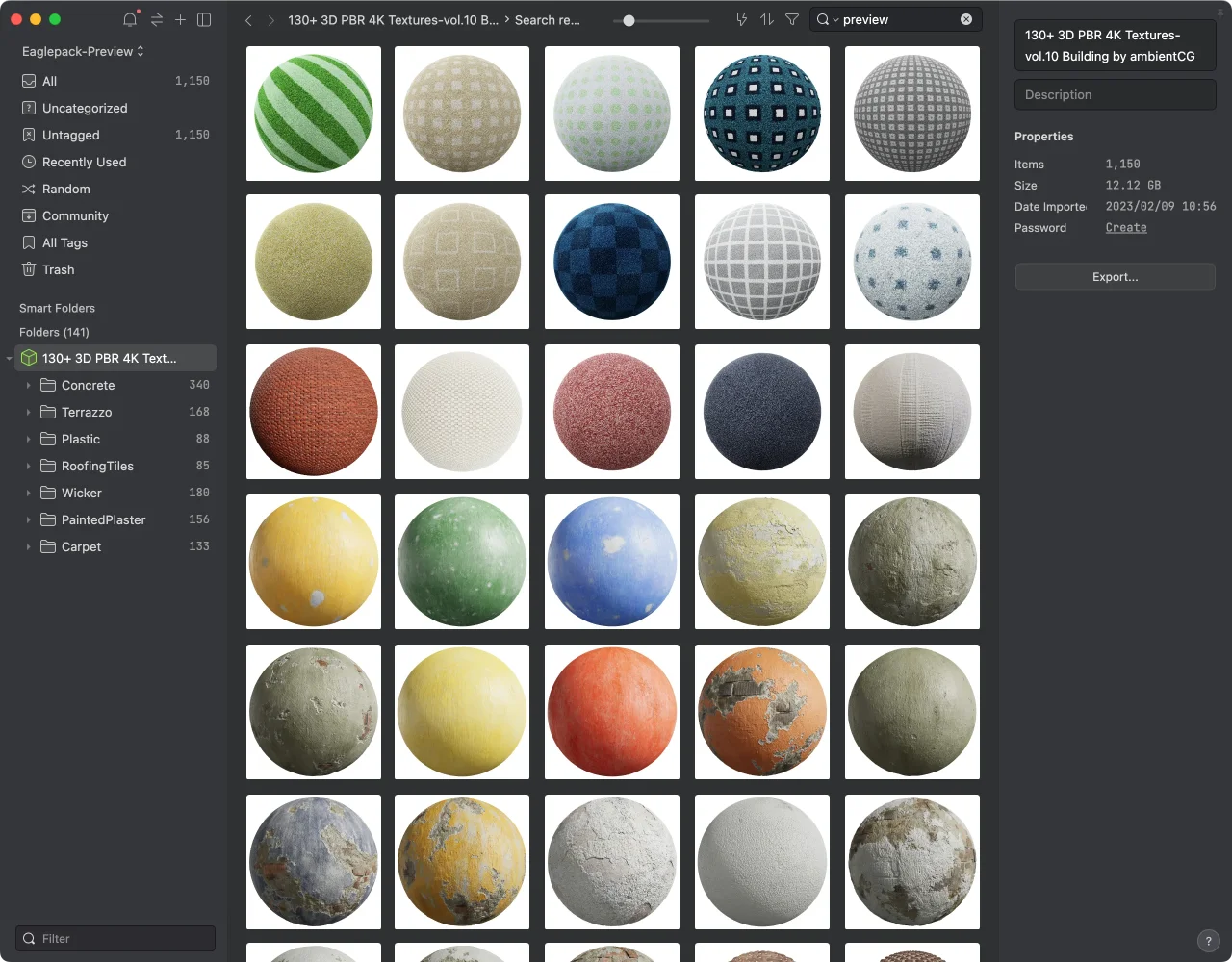Expand the Concrete folder arrow
1232x962 pixels.
tap(29, 385)
